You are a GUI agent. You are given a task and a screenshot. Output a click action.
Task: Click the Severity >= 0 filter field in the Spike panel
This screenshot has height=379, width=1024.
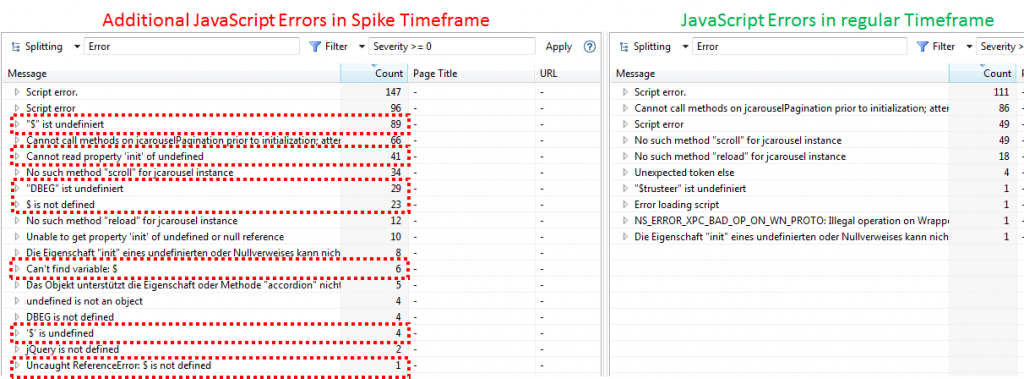pyautogui.click(x=452, y=46)
